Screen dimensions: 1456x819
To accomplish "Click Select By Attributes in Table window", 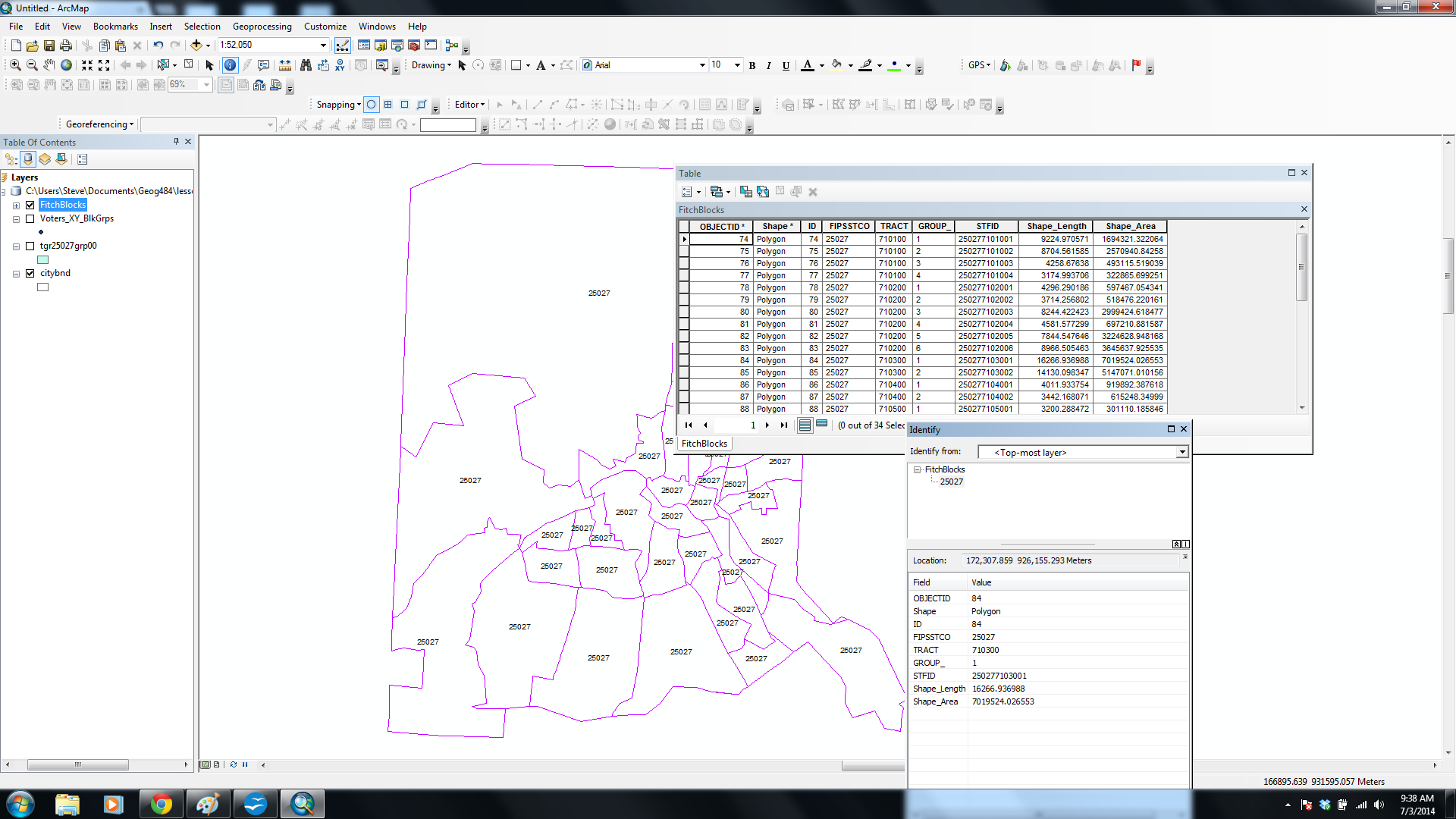I will pos(746,192).
